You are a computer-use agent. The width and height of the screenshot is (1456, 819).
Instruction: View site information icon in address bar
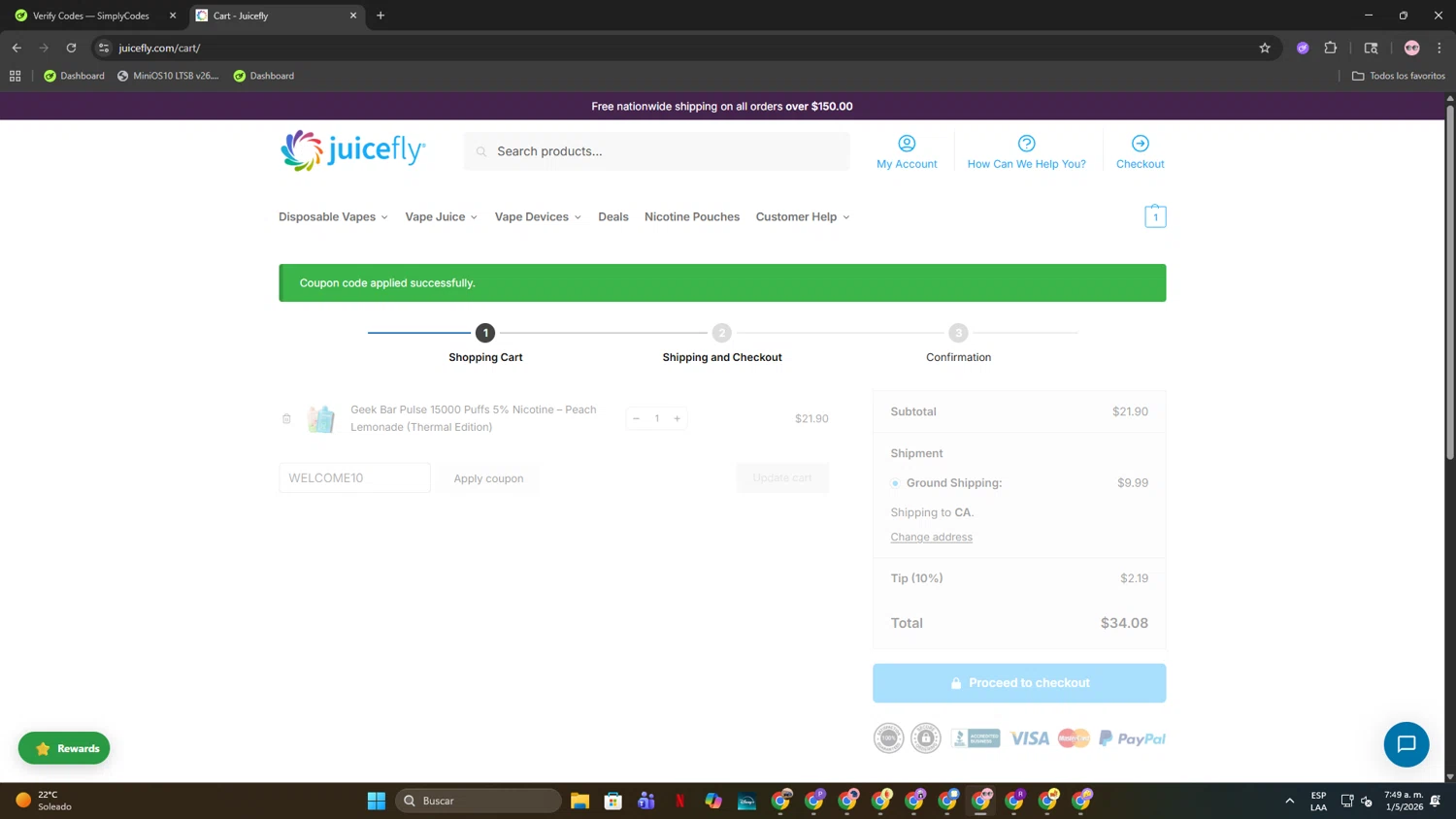tap(104, 48)
